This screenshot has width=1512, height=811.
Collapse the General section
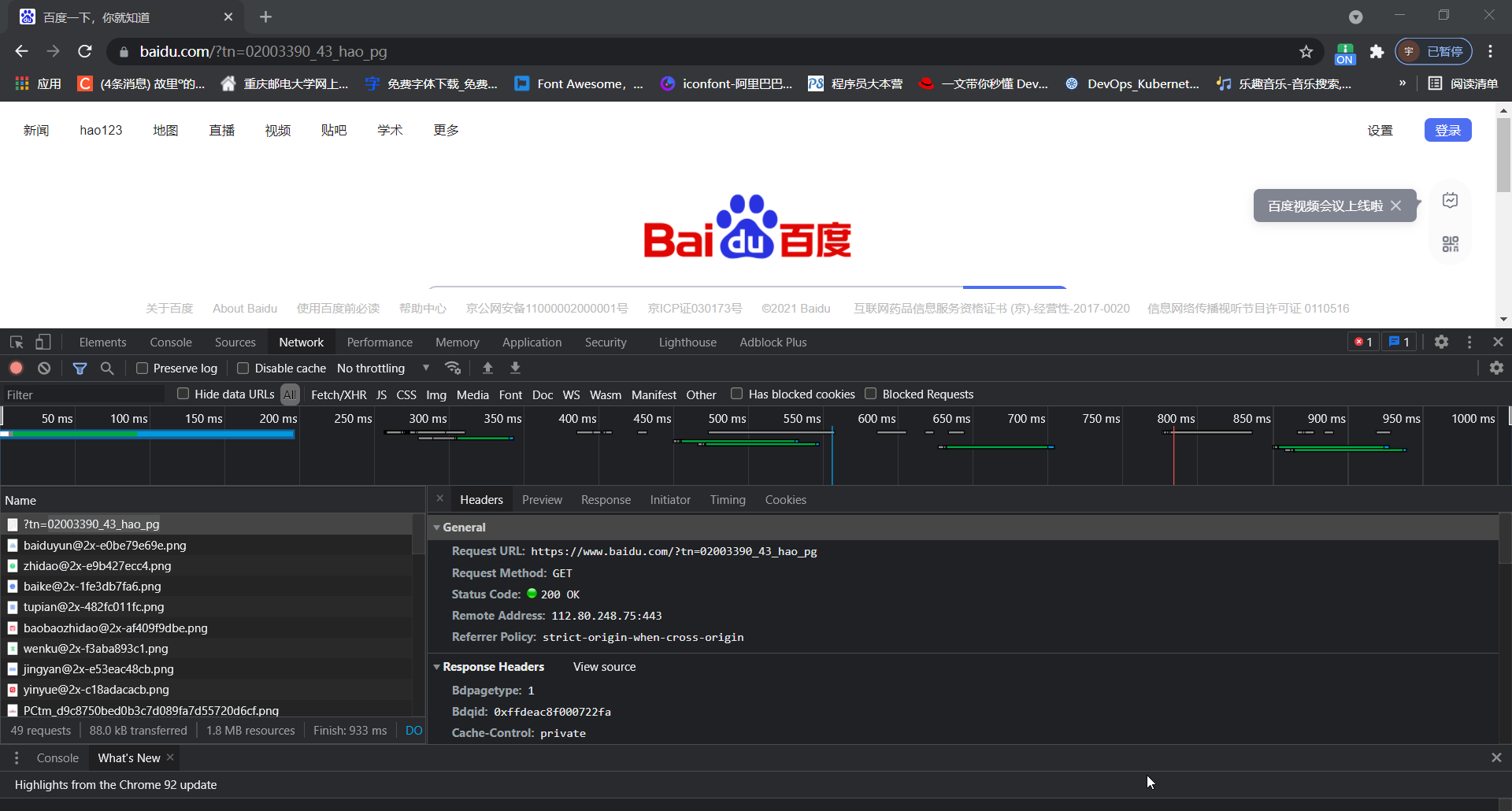tap(437, 528)
